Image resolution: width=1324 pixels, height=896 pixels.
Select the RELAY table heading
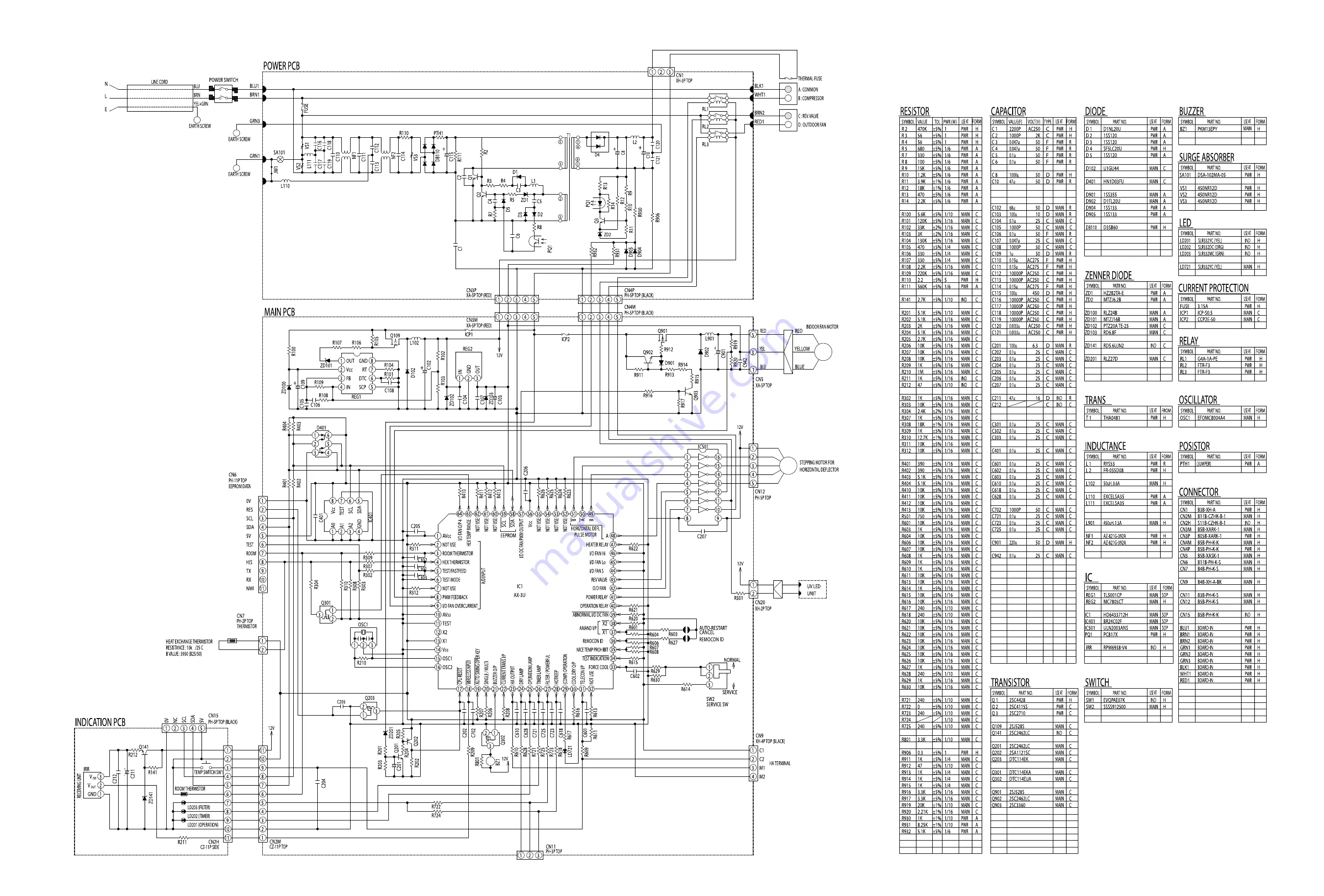pos(1188,341)
